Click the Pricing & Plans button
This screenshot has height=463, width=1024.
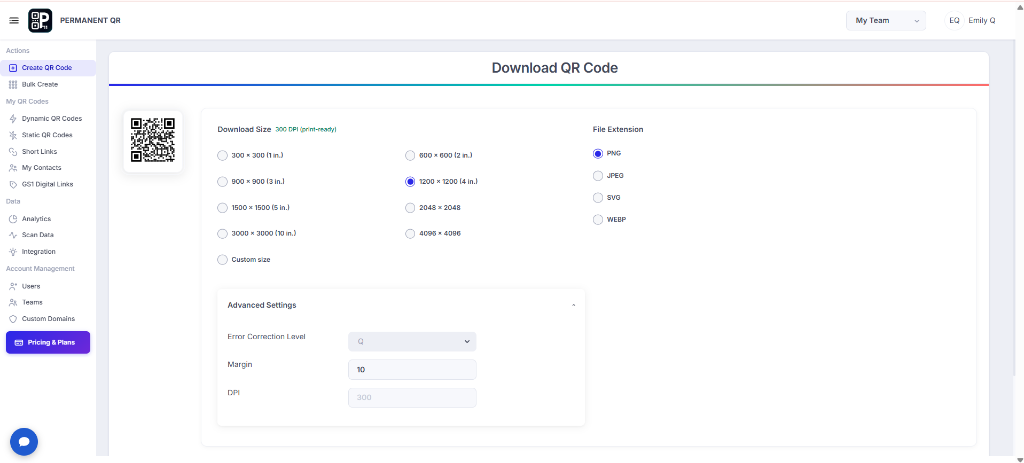(48, 343)
